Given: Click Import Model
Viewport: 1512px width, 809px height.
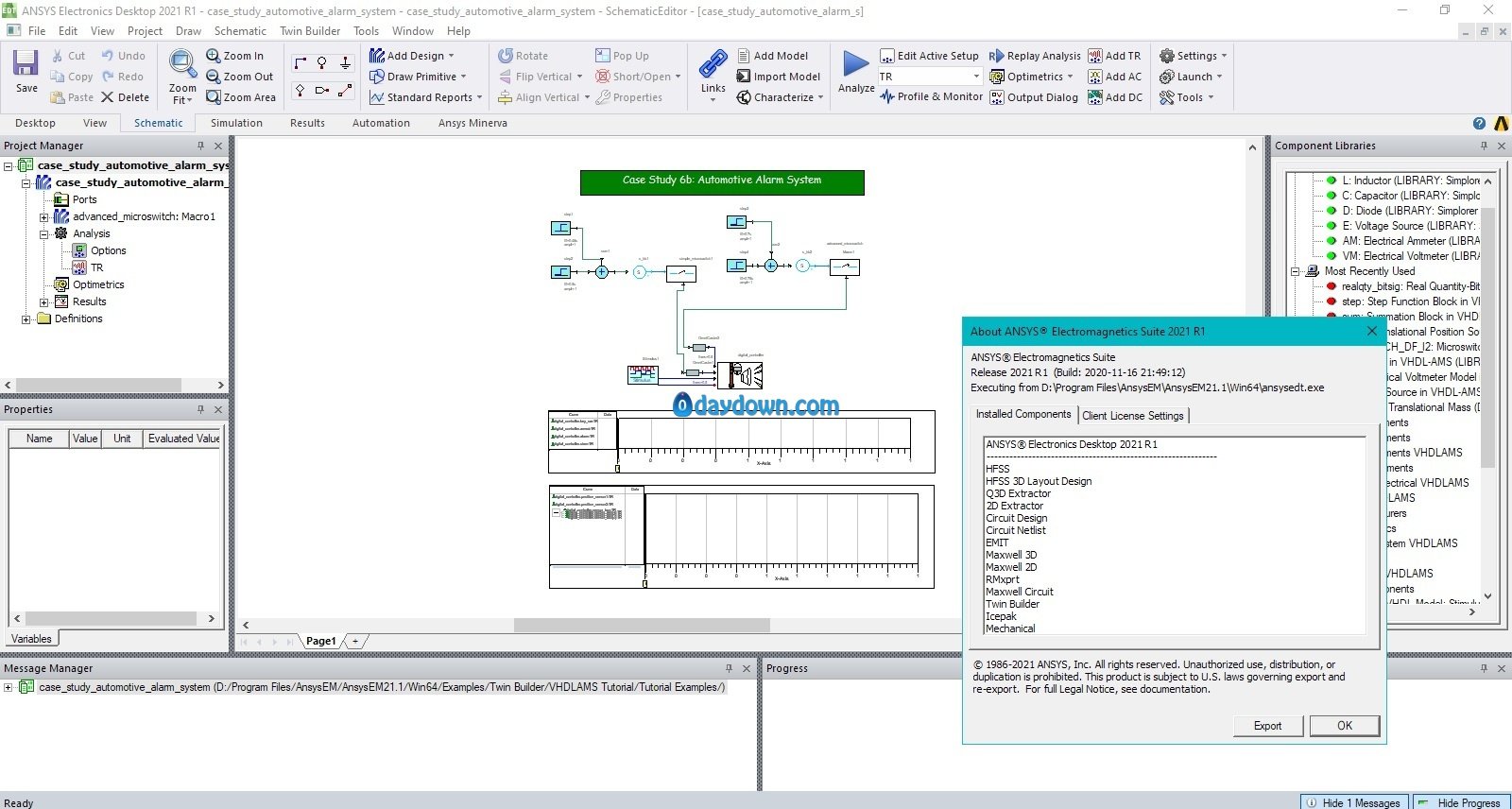Looking at the screenshot, I should click(779, 77).
